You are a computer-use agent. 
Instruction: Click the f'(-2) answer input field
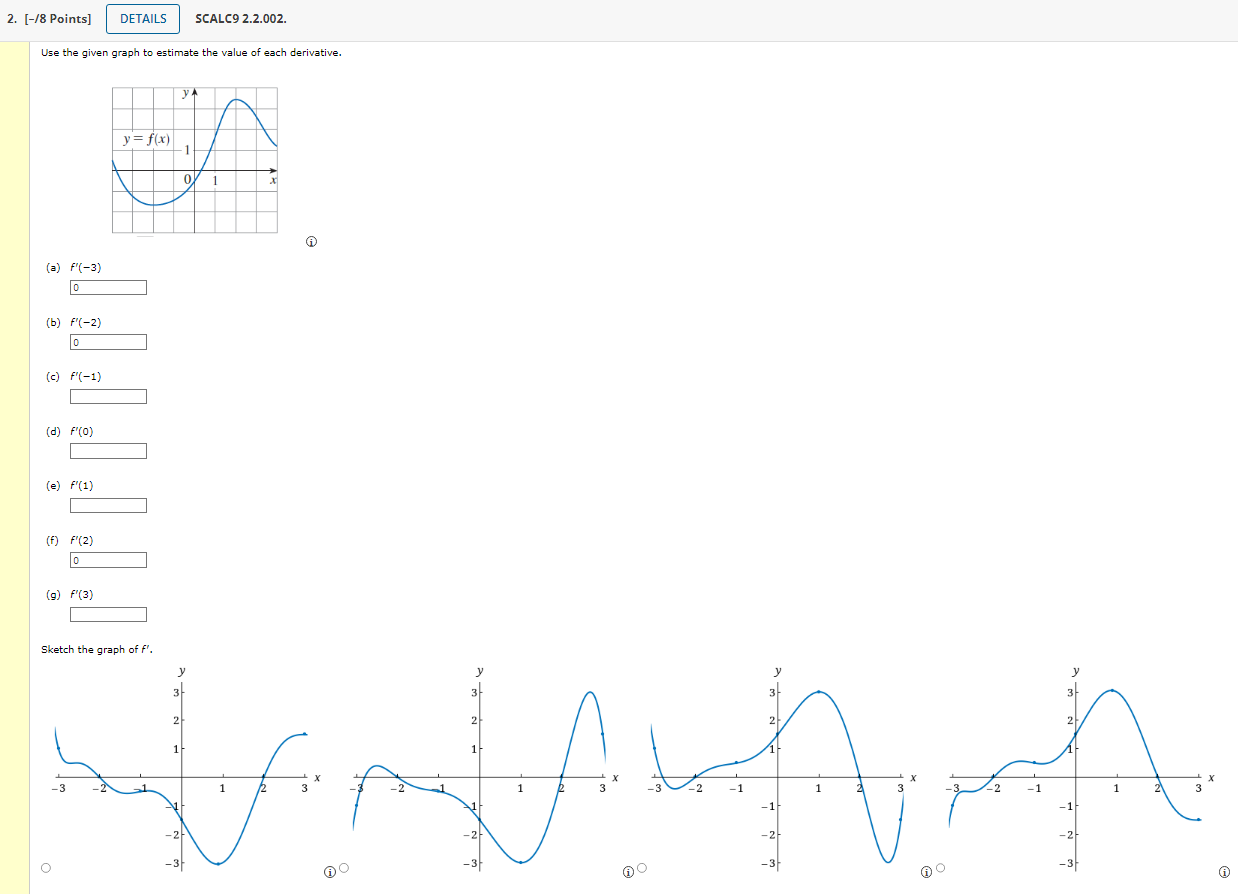point(107,341)
